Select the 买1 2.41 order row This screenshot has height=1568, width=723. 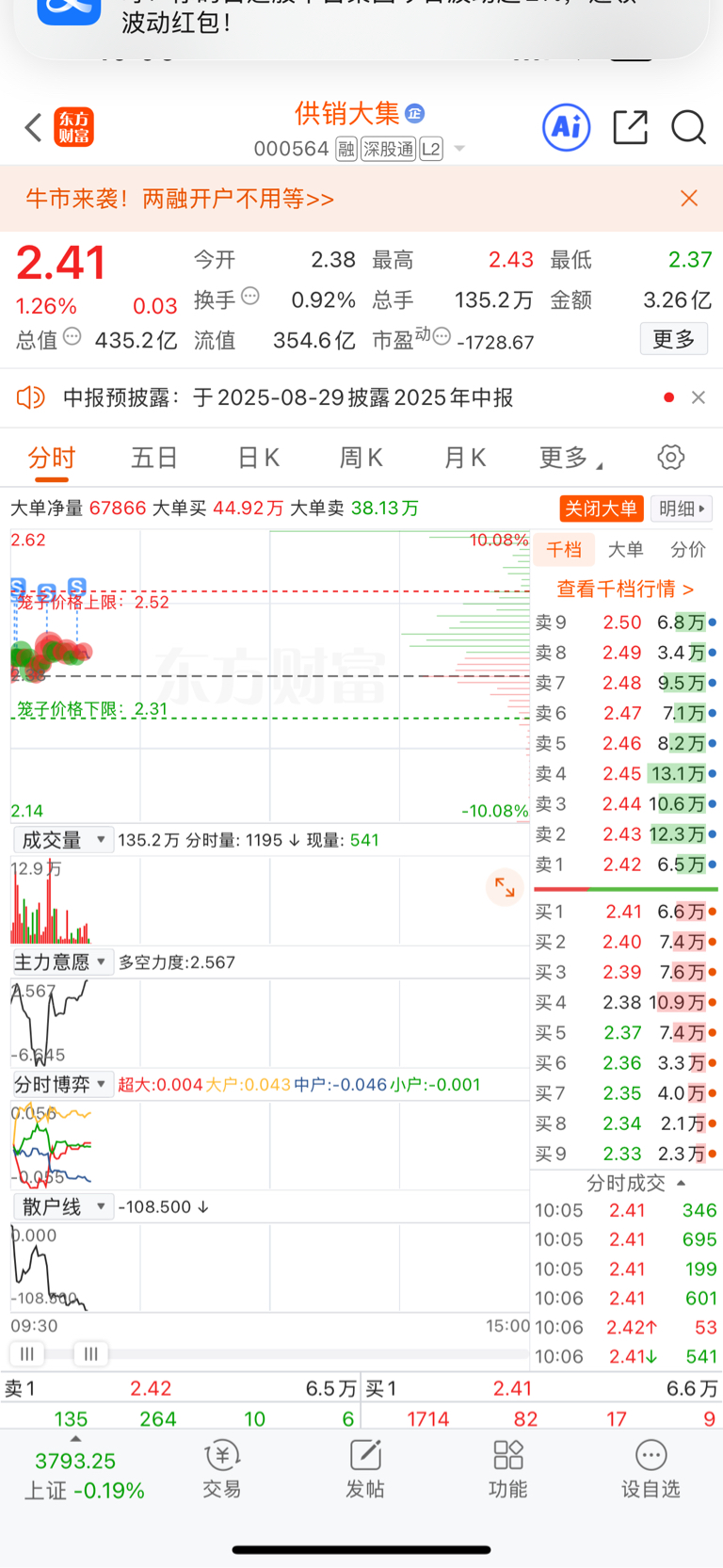[625, 912]
